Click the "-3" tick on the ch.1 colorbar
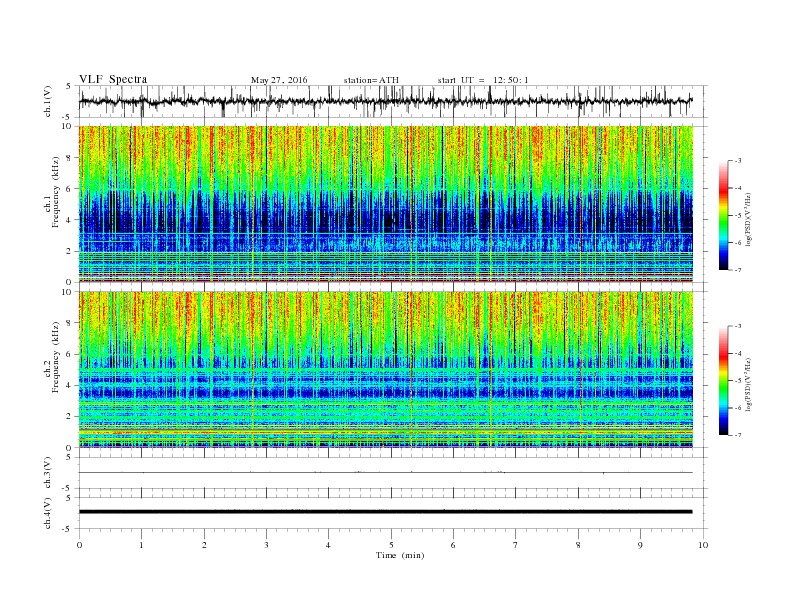The width and height of the screenshot is (792, 612). (737, 161)
